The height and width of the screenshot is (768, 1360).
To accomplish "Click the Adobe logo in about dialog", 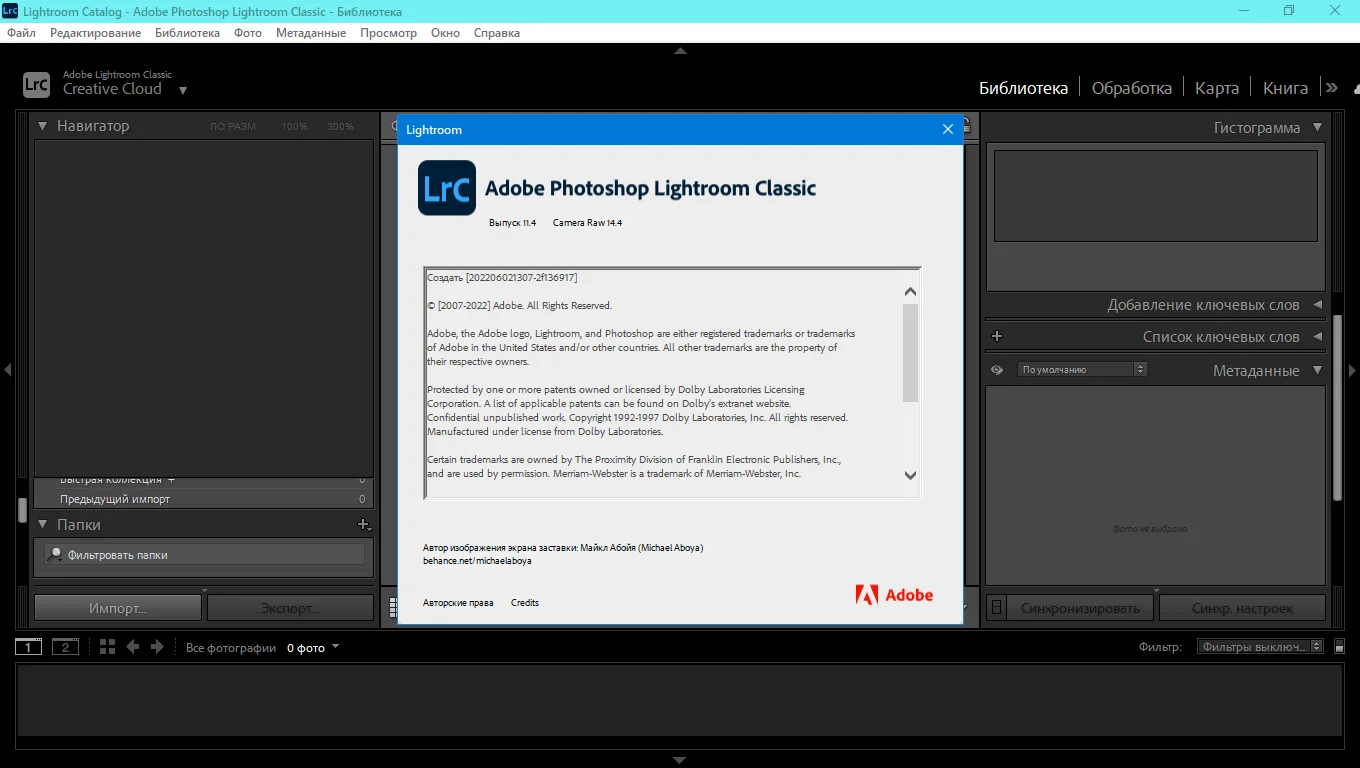I will click(x=894, y=595).
